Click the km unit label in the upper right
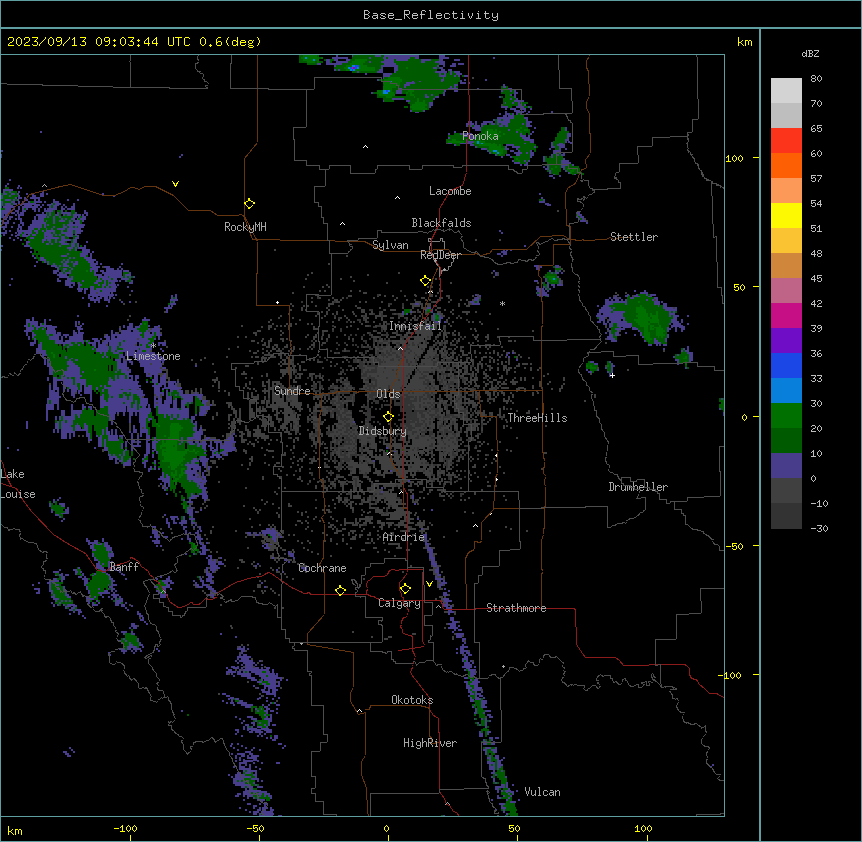862x842 pixels. point(744,42)
